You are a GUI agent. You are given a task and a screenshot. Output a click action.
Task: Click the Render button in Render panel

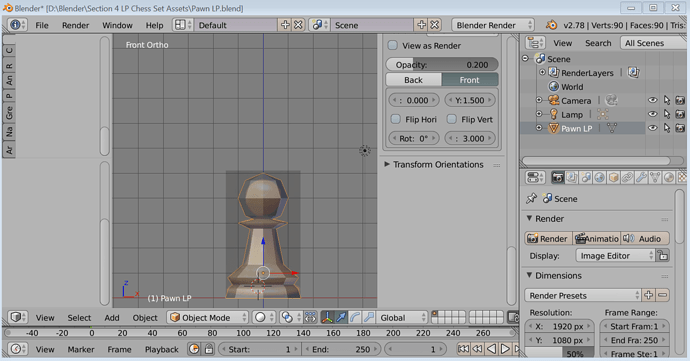548,238
